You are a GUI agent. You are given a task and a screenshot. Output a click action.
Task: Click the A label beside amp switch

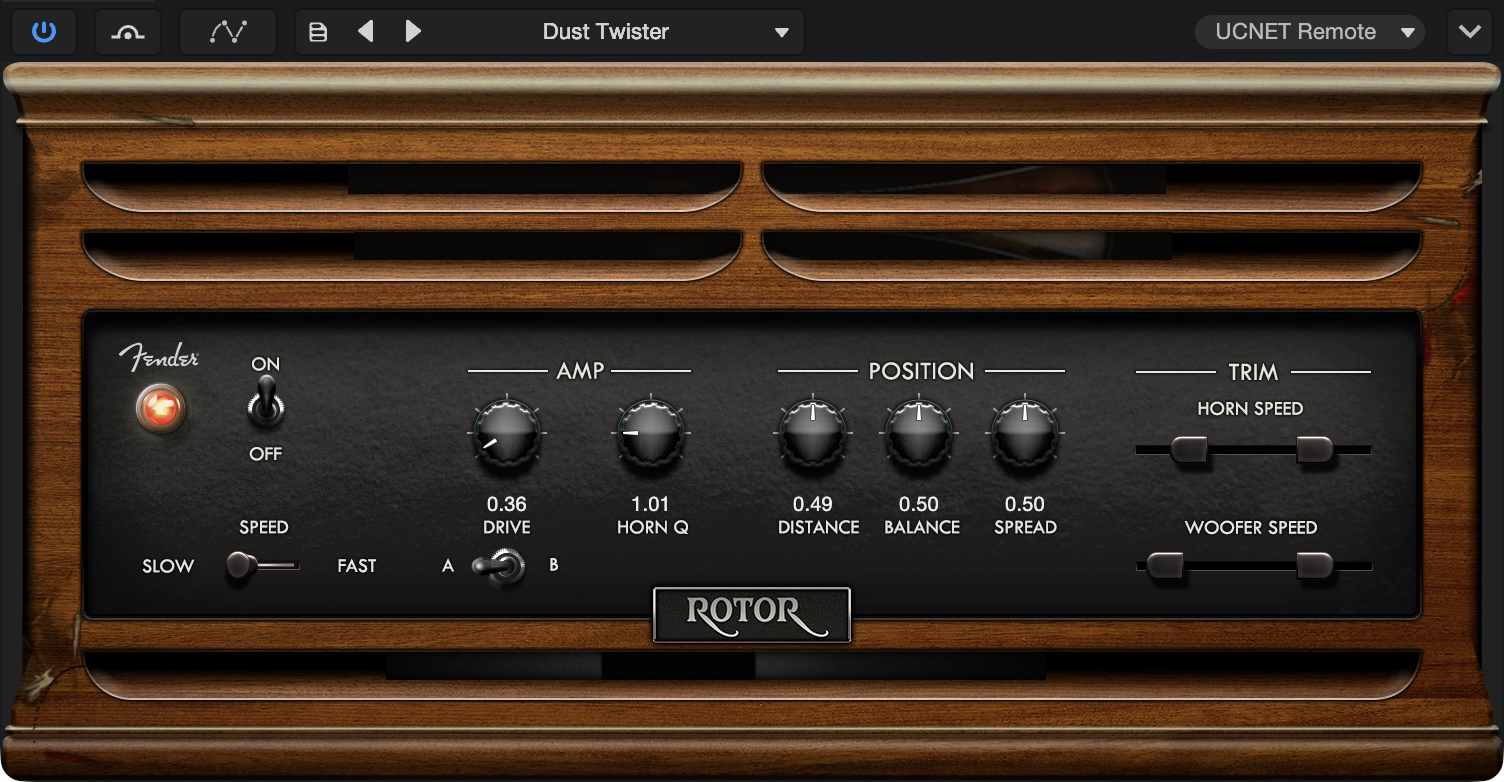click(448, 566)
